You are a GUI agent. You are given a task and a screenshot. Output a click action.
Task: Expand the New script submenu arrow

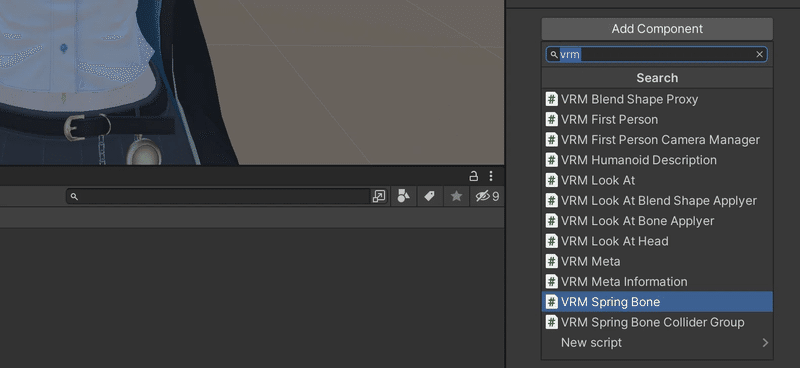(x=765, y=342)
